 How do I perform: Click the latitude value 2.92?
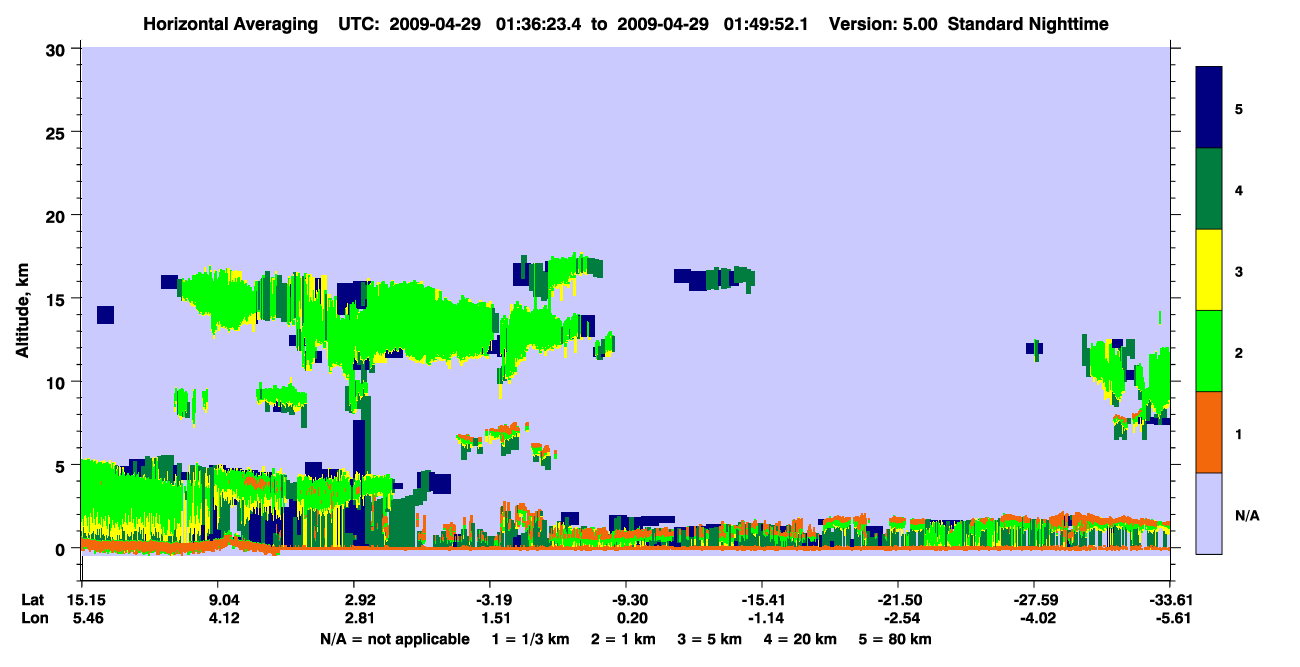coord(359,600)
